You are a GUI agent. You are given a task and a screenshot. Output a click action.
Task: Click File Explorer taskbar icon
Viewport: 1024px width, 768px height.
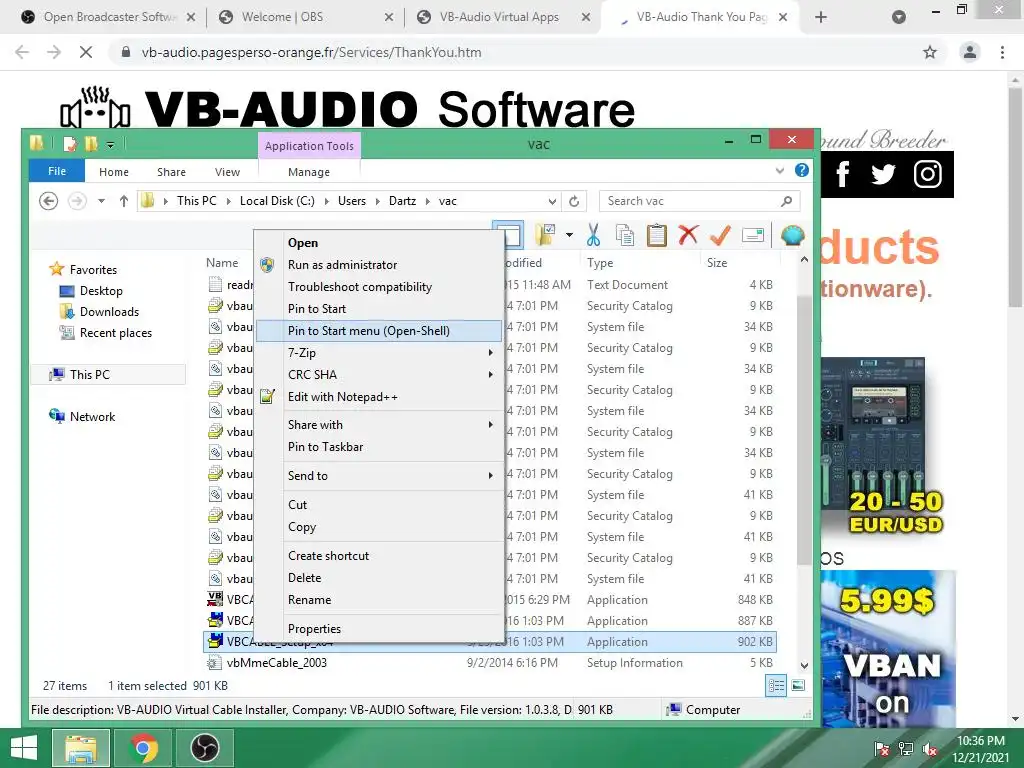tap(81, 748)
